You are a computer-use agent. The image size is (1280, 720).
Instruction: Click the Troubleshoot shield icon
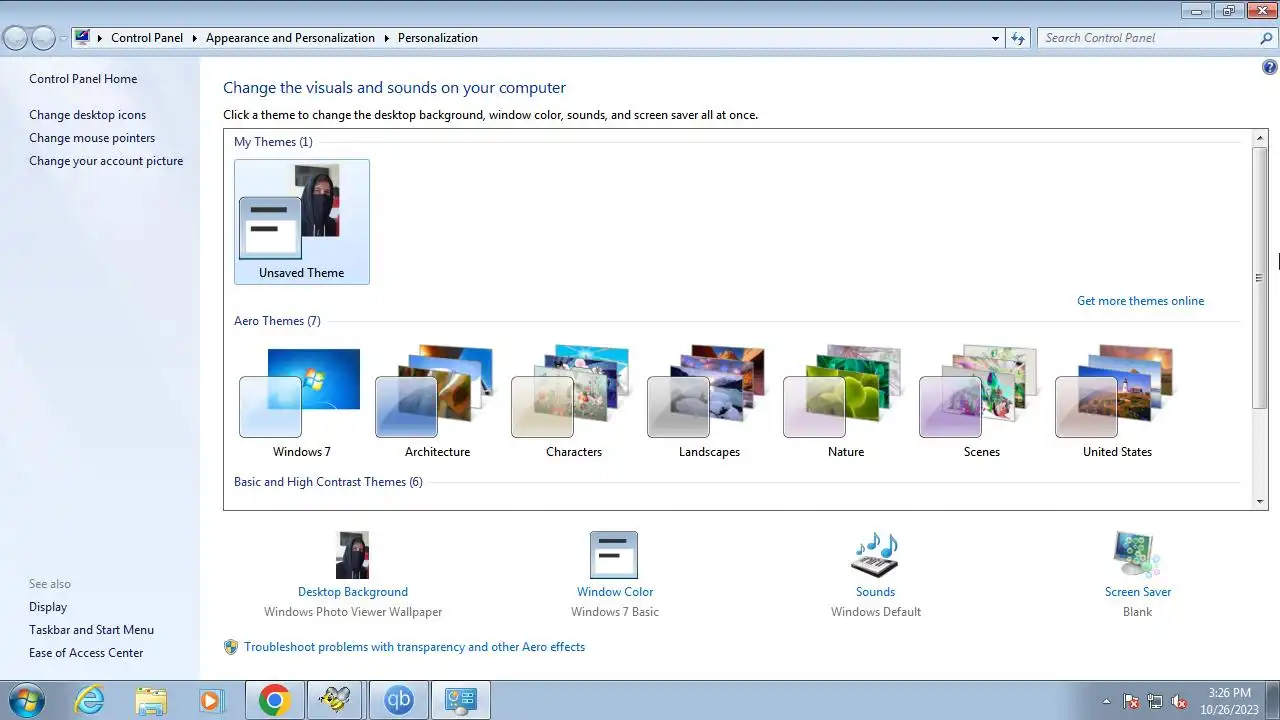(231, 647)
